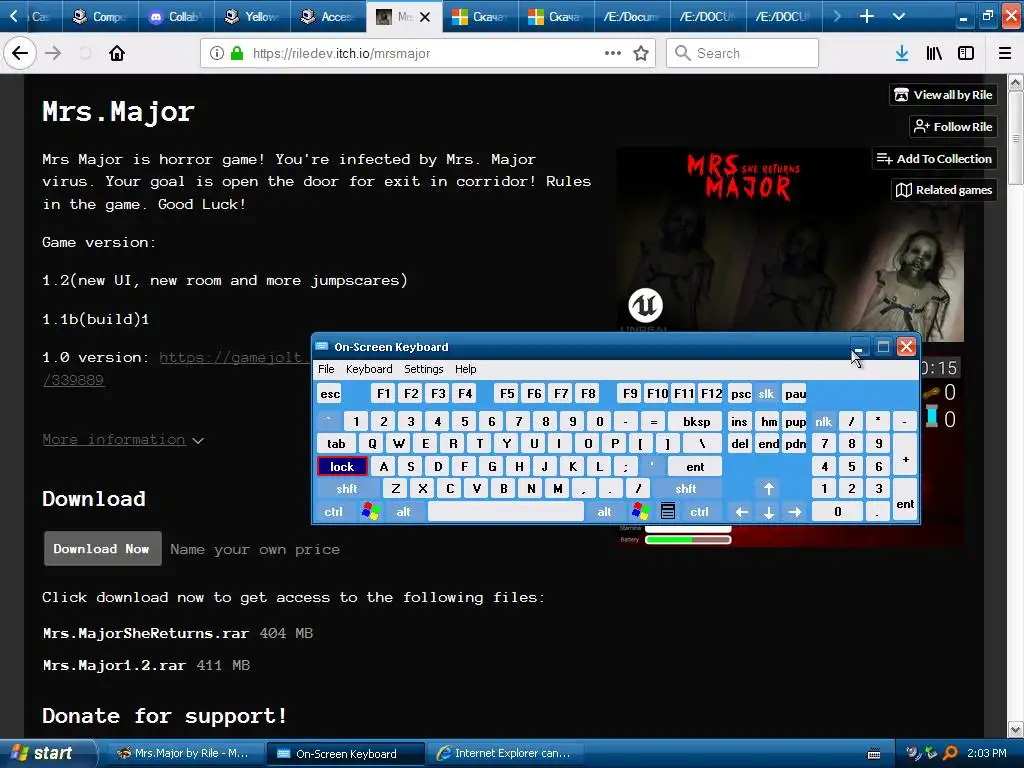Open the list all tabs dropdown arrow

pos(899,16)
